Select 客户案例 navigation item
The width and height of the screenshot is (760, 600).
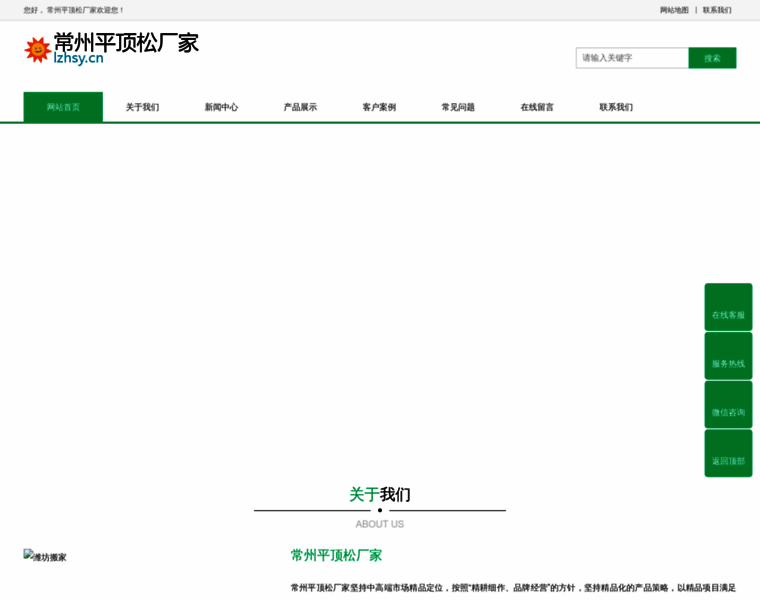(379, 107)
